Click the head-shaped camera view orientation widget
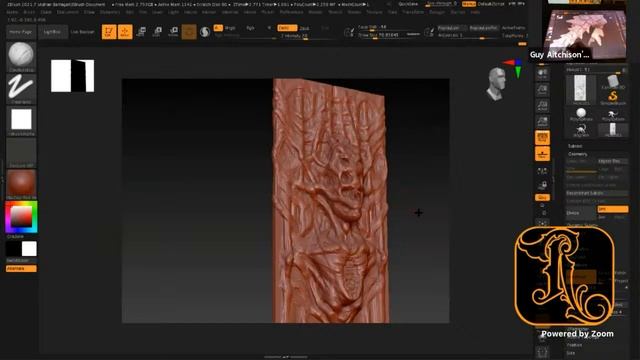The height and width of the screenshot is (360, 640). coord(496,84)
